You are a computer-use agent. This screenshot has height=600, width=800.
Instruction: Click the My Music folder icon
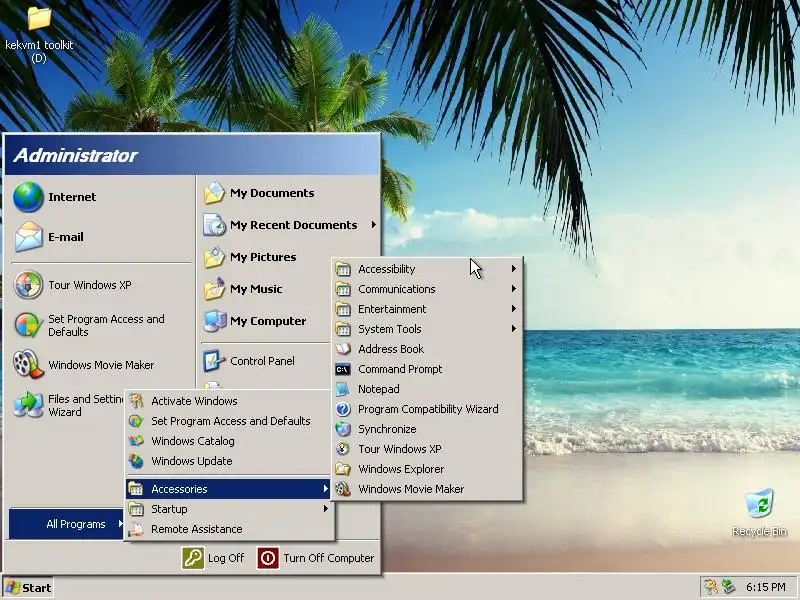tap(214, 289)
